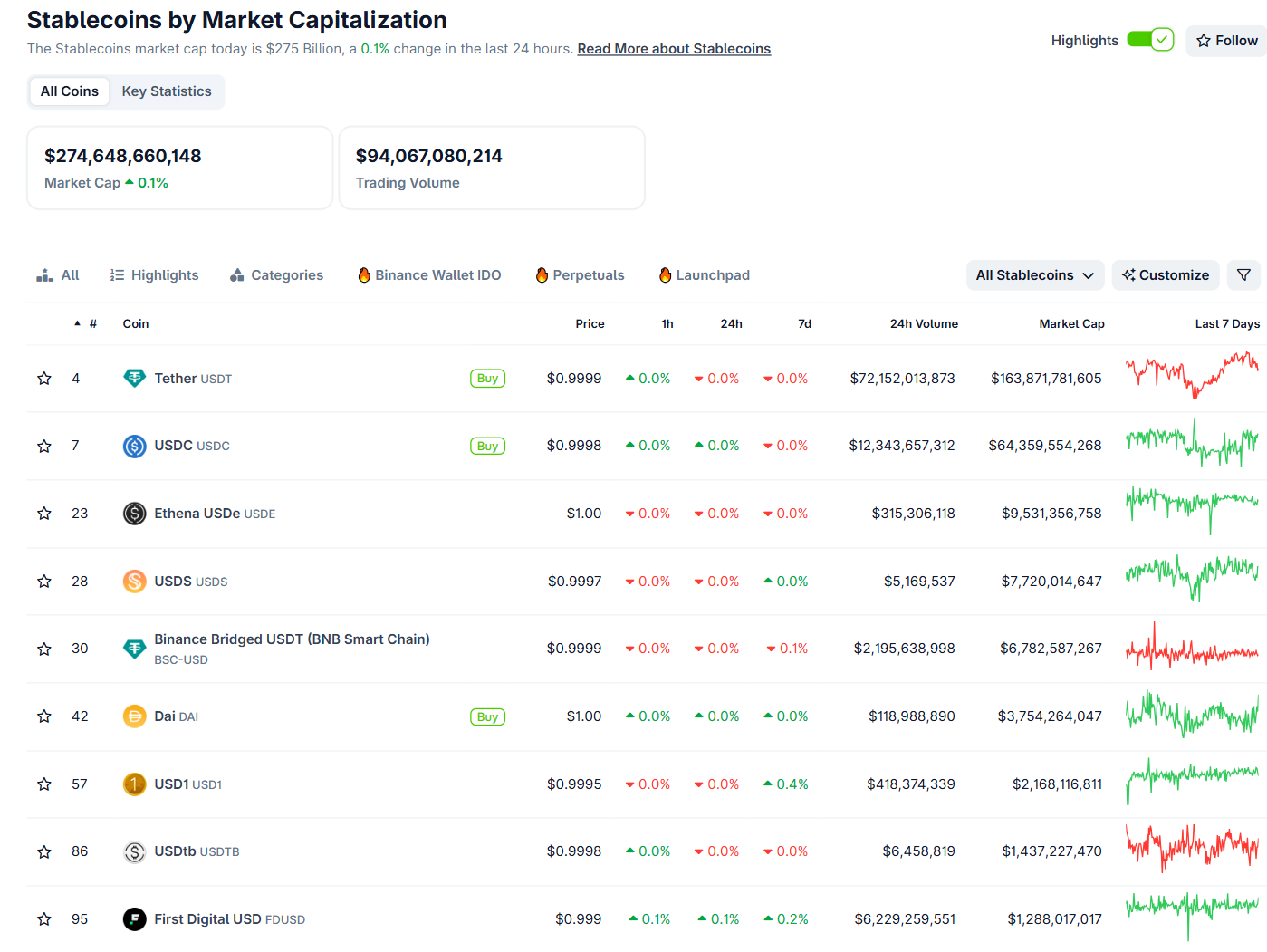Click the Ethena USDe coin logo
The height and width of the screenshot is (952, 1267).
point(134,514)
